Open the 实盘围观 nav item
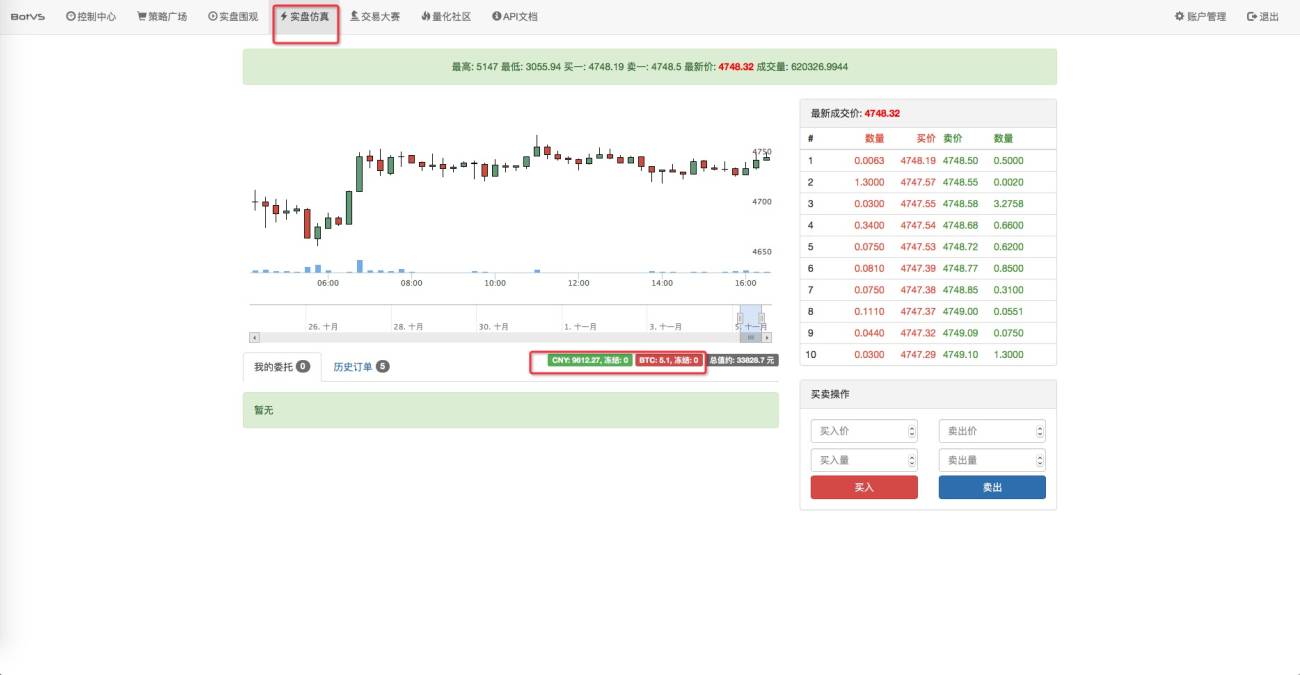Image resolution: width=1300 pixels, height=675 pixels. (x=233, y=17)
